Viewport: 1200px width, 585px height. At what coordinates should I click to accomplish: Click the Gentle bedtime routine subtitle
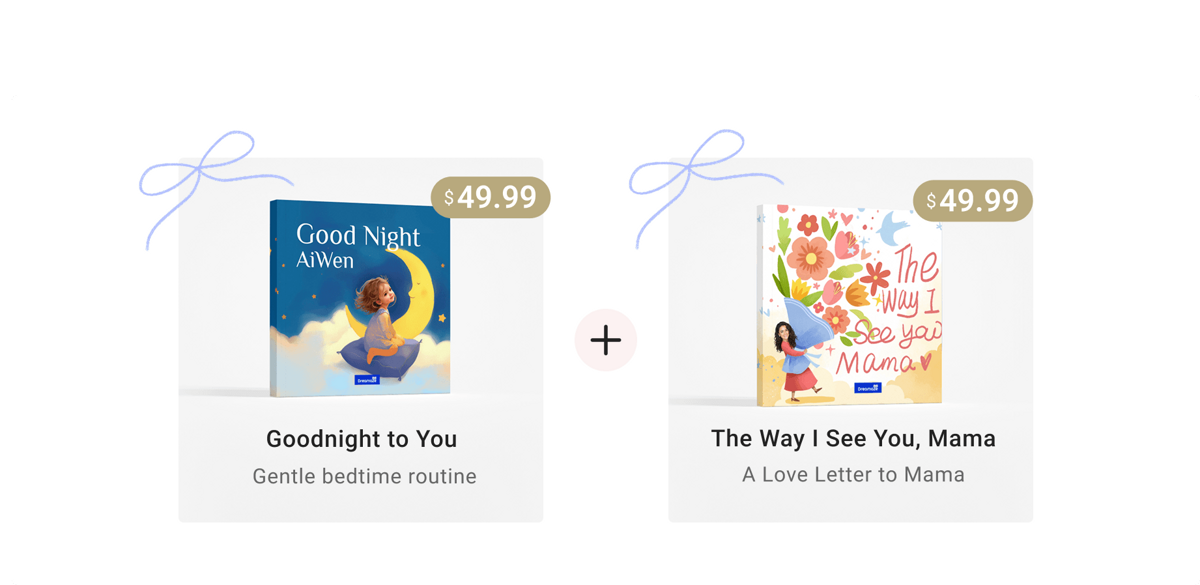(x=364, y=476)
